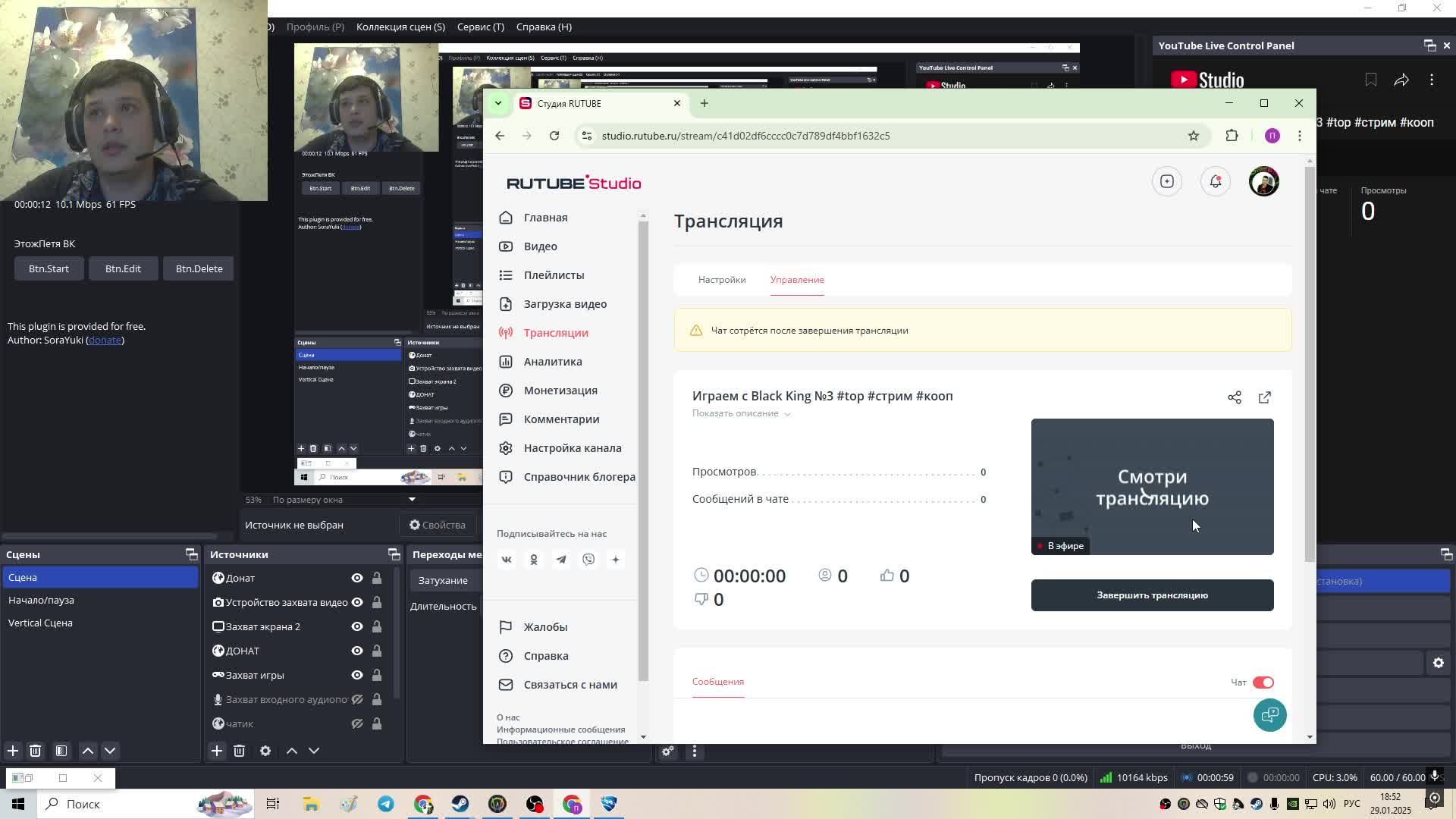
Task: Open the Затухание transition dropdown
Action: [x=447, y=580]
